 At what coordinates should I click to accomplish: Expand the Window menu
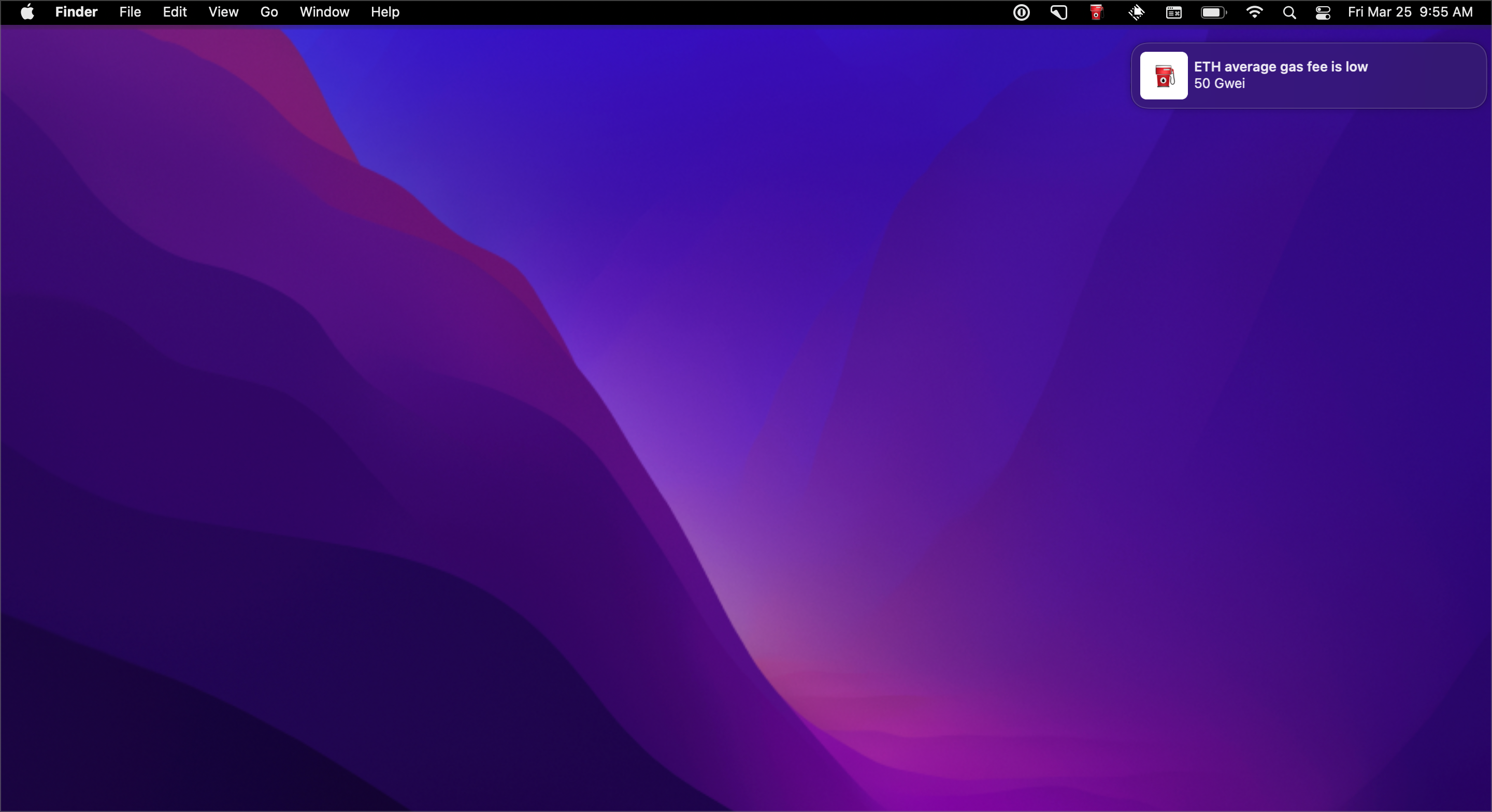pos(324,12)
